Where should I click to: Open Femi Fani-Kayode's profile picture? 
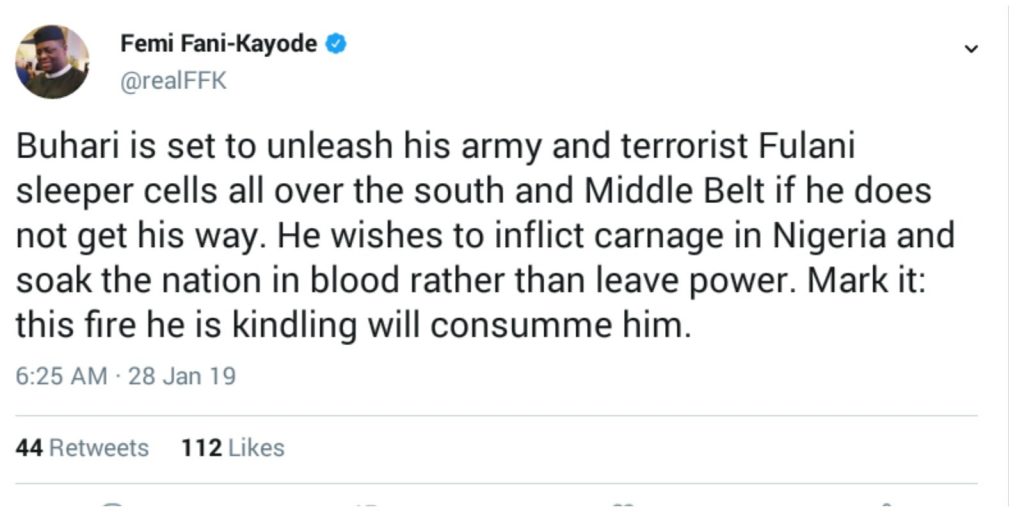[x=52, y=61]
